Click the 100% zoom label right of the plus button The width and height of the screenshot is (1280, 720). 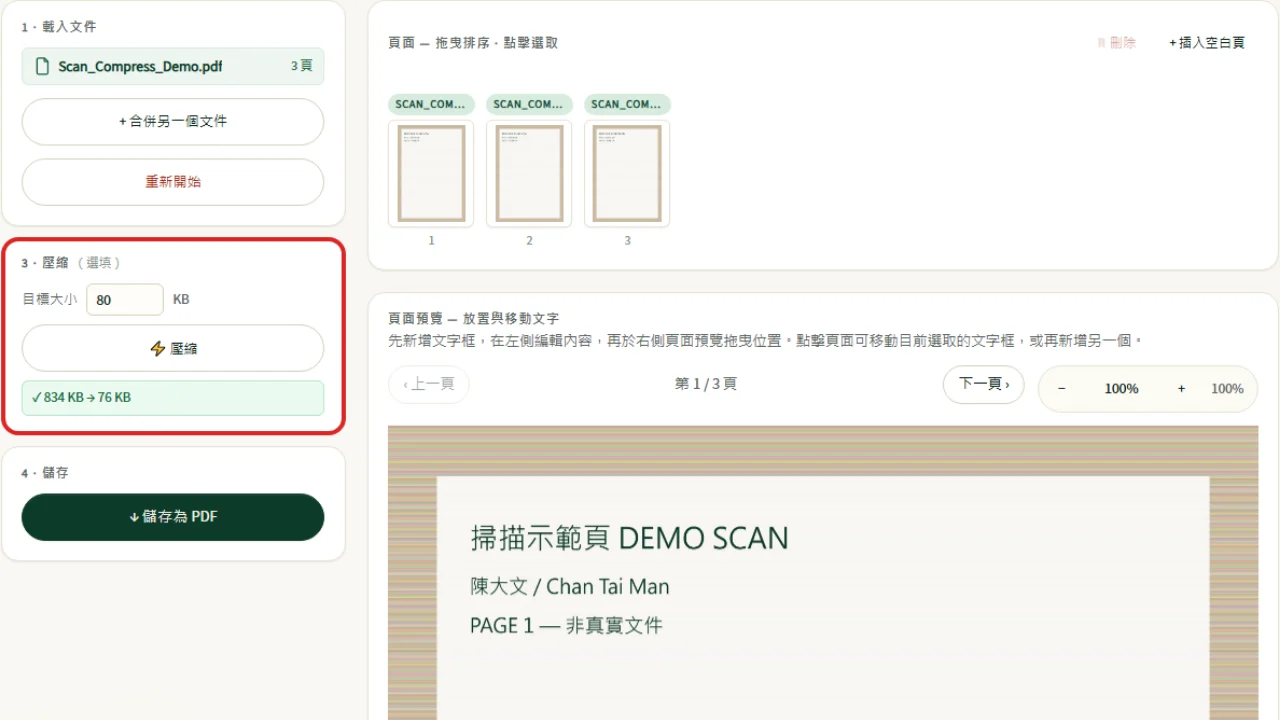tap(1227, 389)
